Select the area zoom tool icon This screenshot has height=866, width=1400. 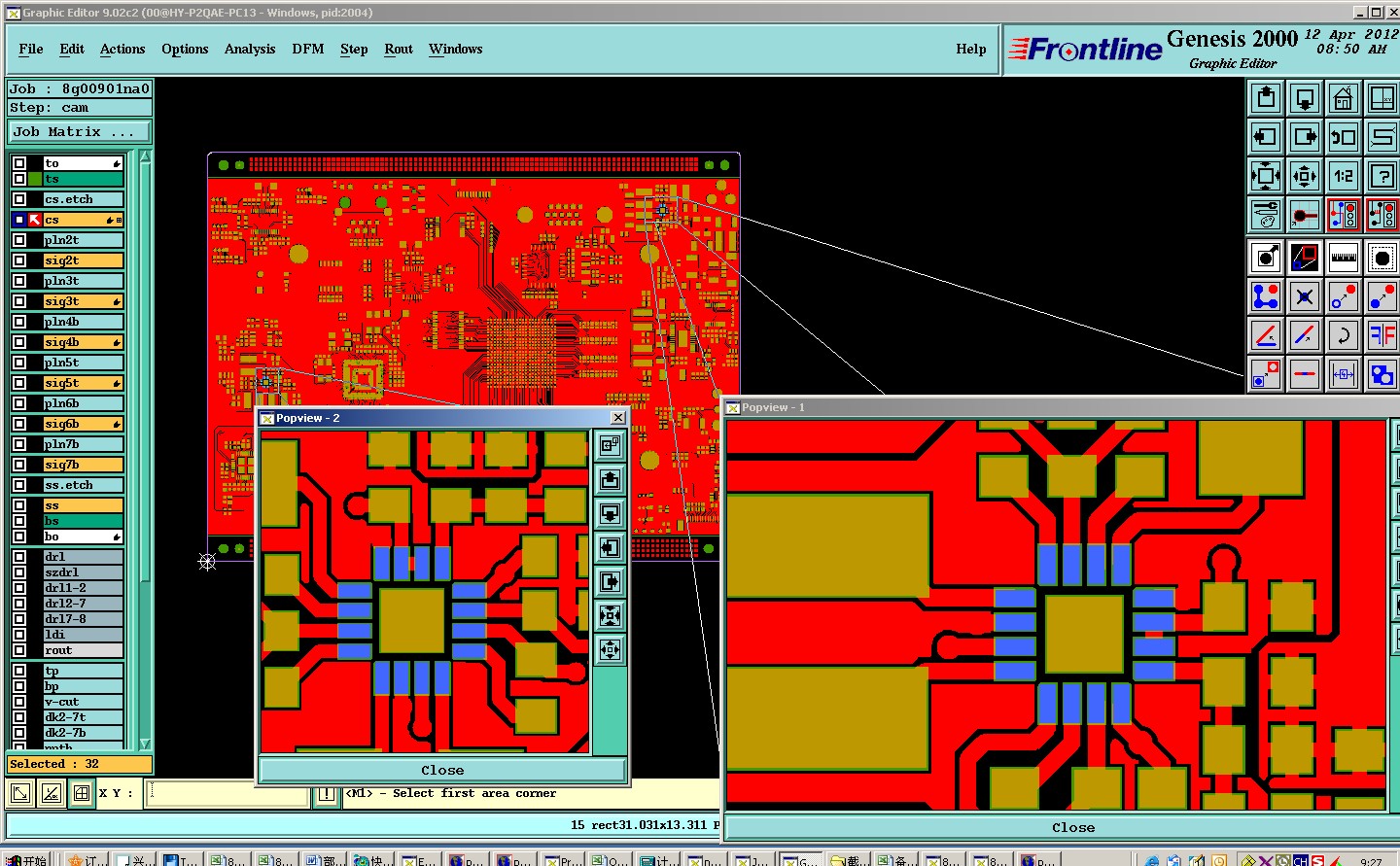click(x=1305, y=258)
